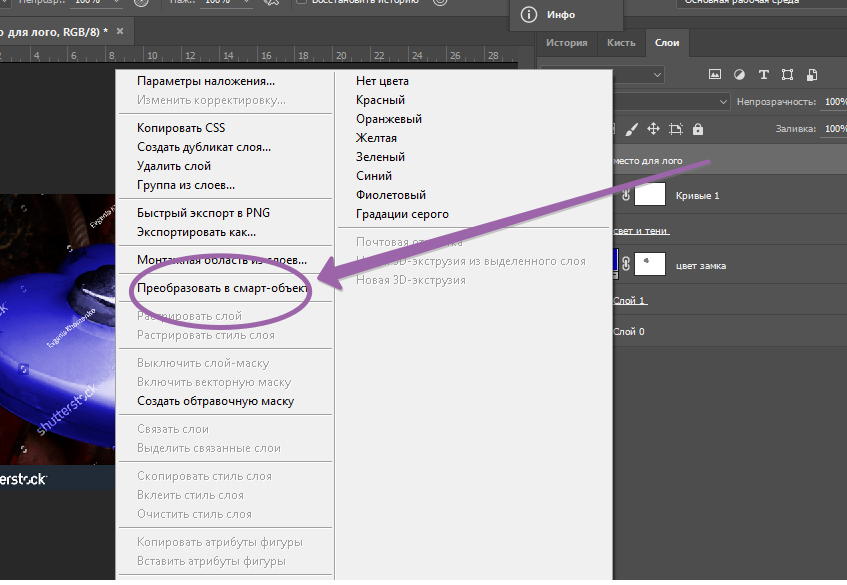This screenshot has height=585, width=847.
Task: Filter layers by adjustment layers icon
Action: pyautogui.click(x=739, y=75)
